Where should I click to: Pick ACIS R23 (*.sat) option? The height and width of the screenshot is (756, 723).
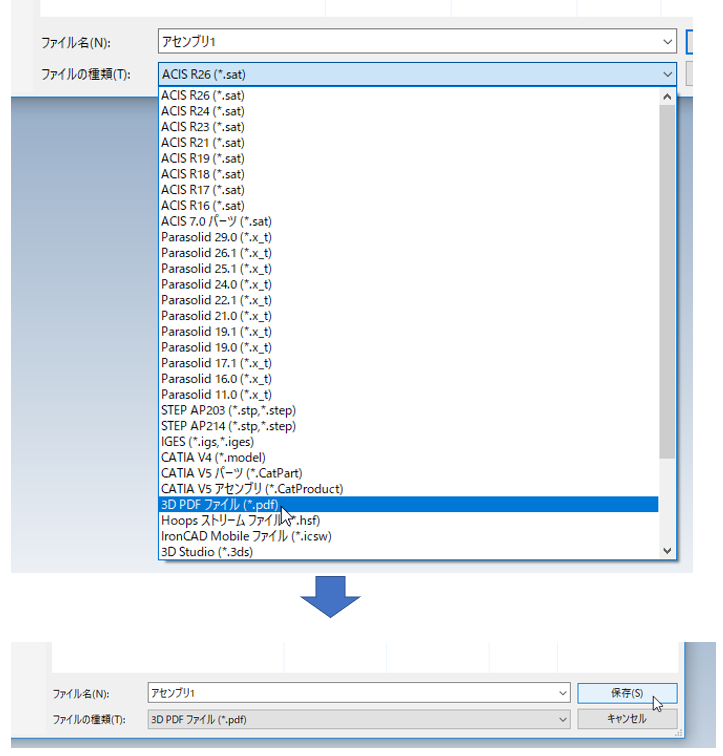408,127
